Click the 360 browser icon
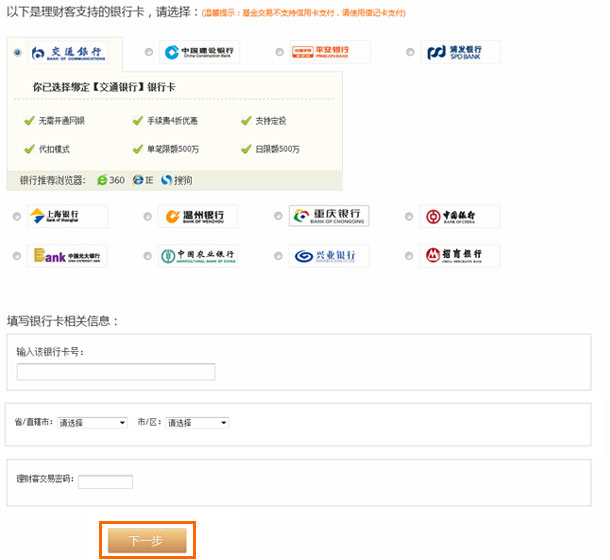This screenshot has height=560, width=610. (x=102, y=180)
